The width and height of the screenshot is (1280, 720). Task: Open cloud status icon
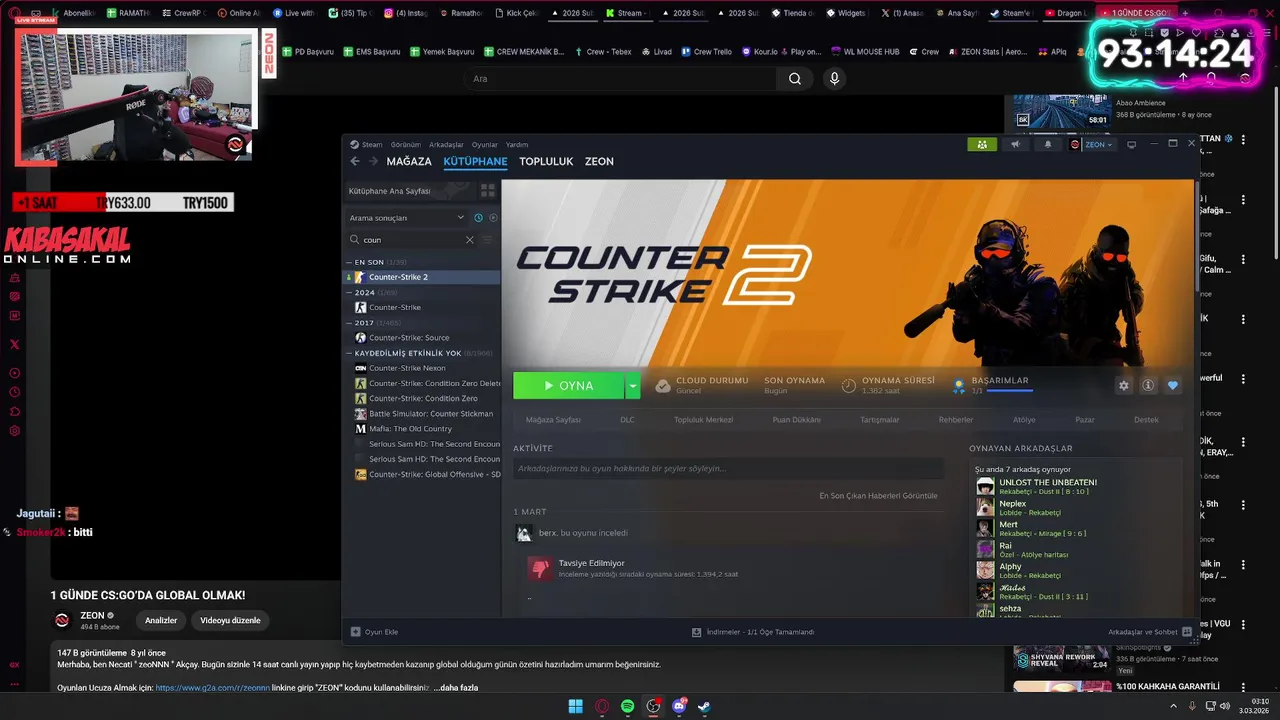663,385
